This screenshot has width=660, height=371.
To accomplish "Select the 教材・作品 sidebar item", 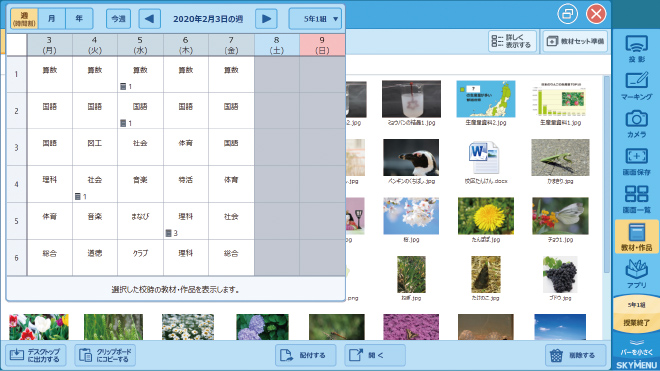I will (x=636, y=237).
